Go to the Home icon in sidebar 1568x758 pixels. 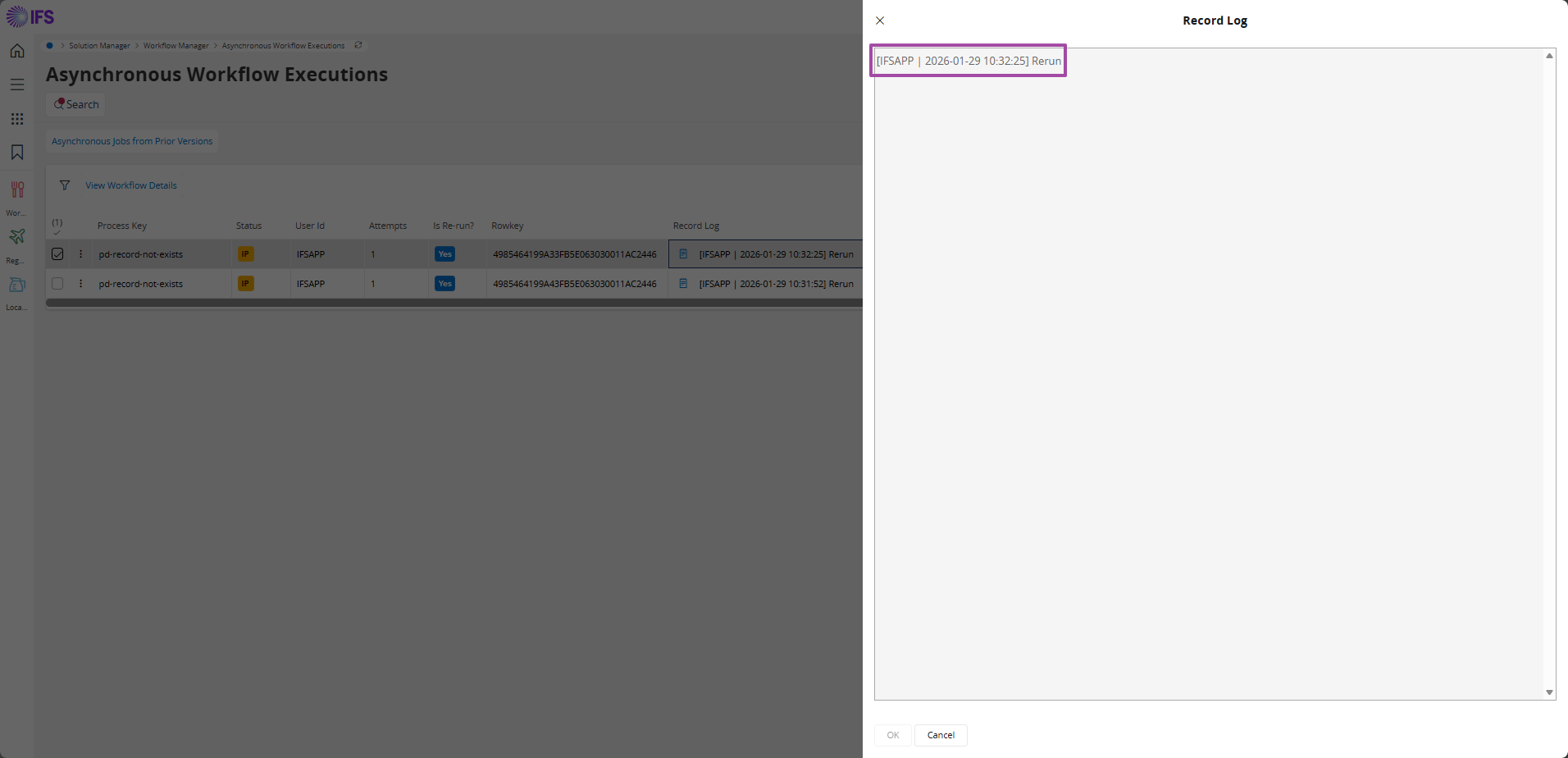tap(17, 51)
